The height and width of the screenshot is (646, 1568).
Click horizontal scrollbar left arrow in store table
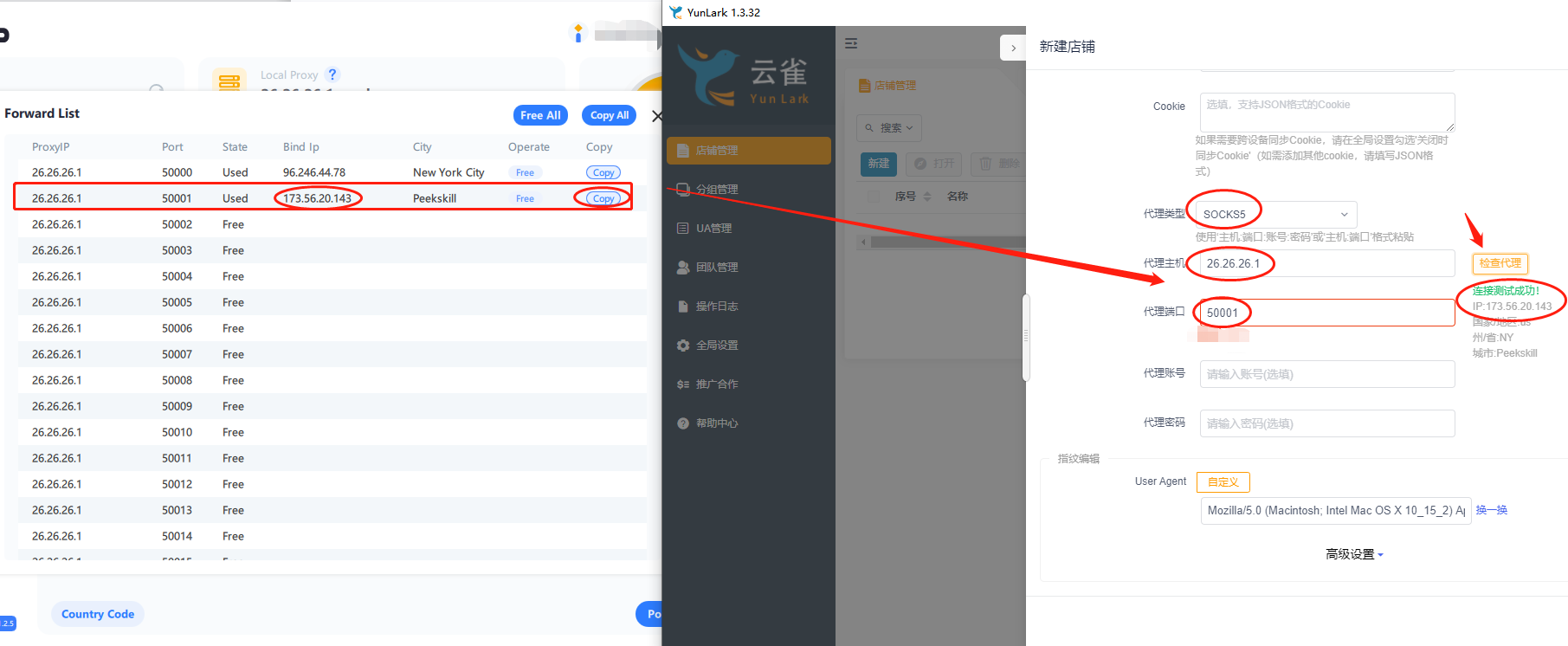point(863,242)
